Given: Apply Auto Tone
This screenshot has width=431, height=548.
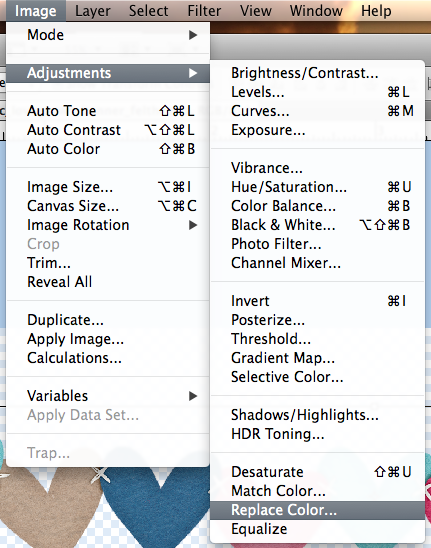Looking at the screenshot, I should click(108, 111).
